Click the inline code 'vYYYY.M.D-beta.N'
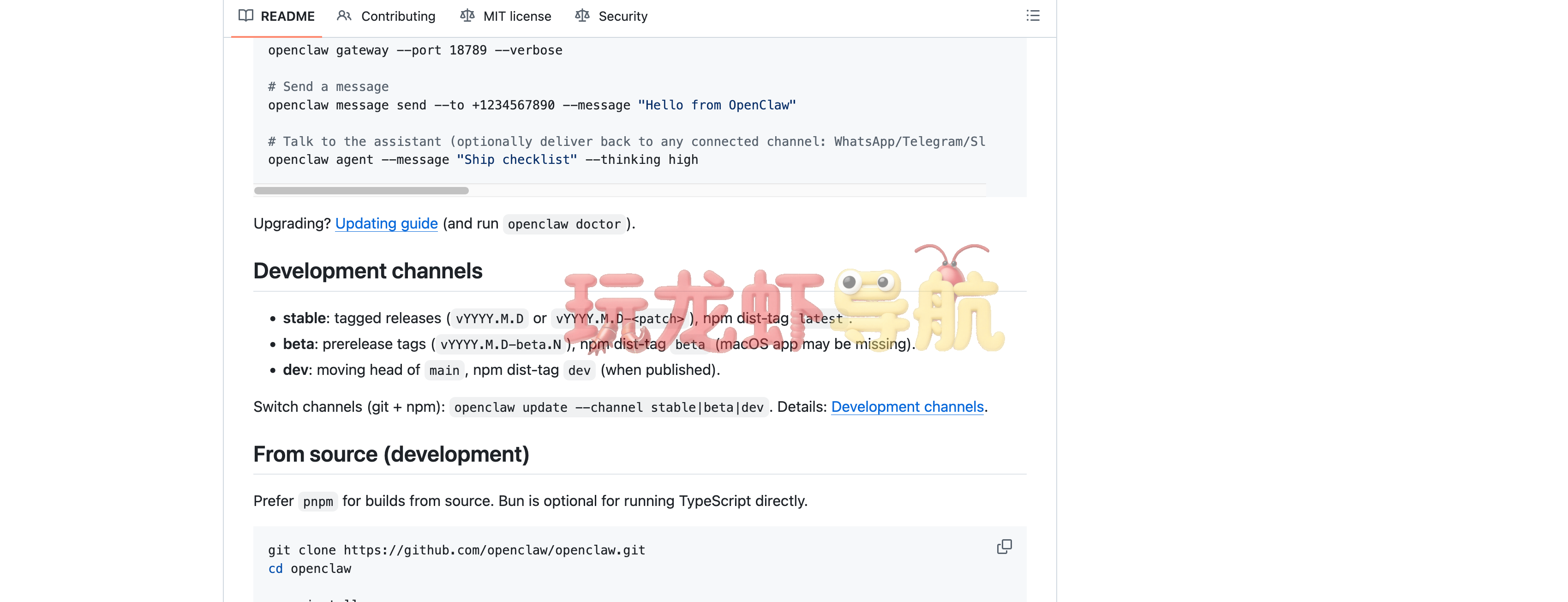Screen dimensions: 1568x602 click(x=500, y=344)
